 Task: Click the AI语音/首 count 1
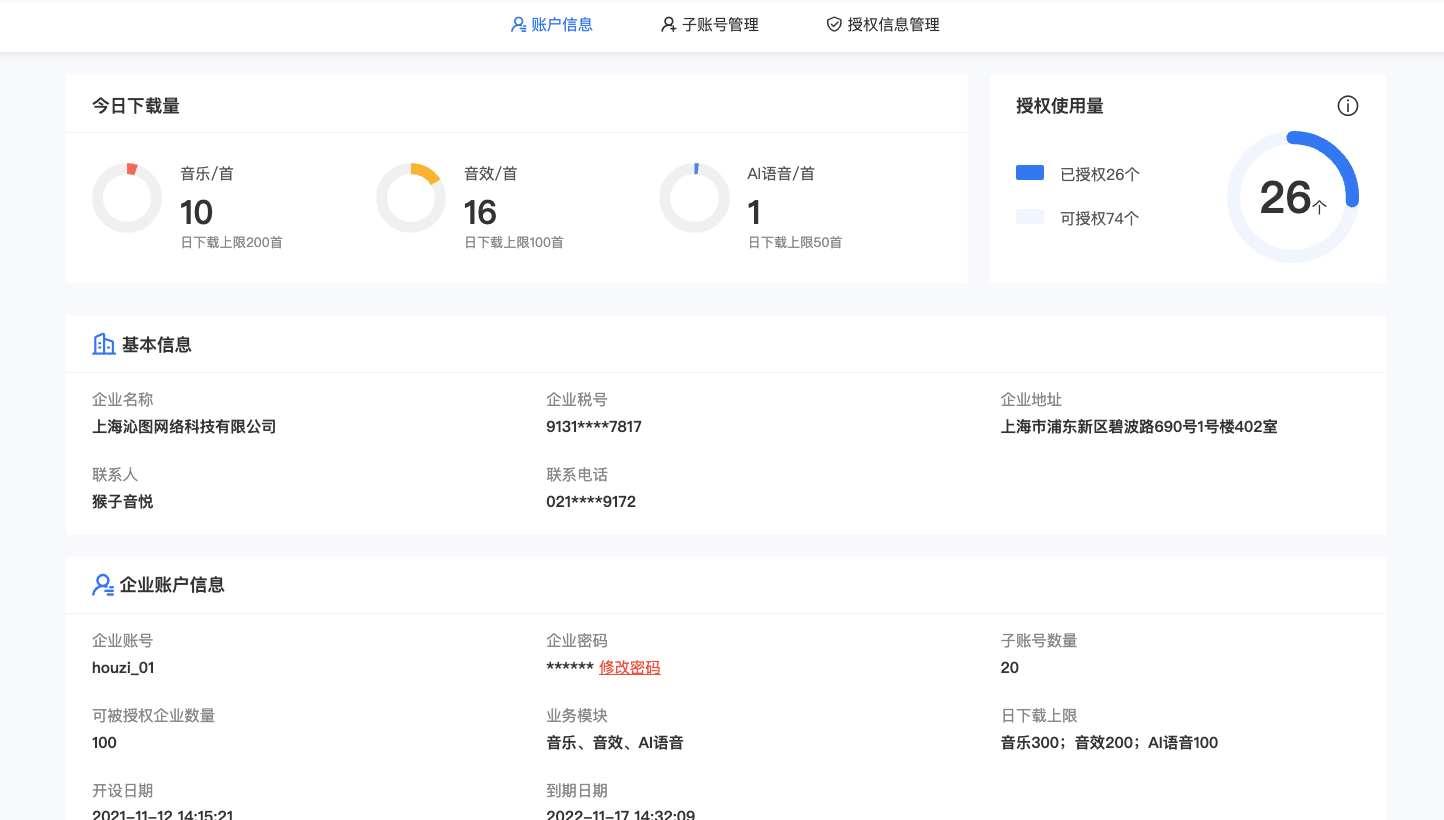[754, 212]
